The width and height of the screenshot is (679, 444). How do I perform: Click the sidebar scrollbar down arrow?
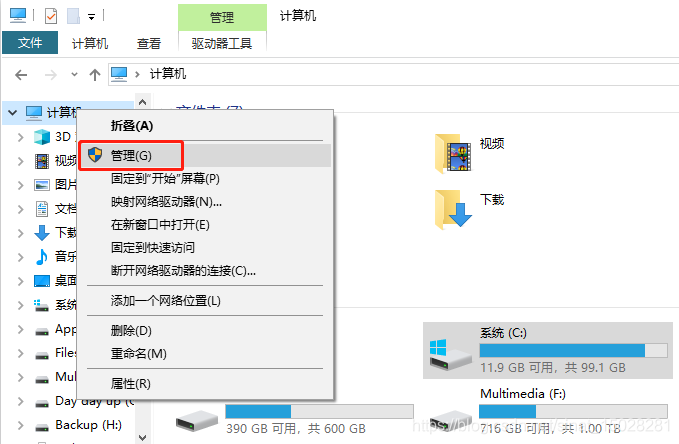pos(142,437)
